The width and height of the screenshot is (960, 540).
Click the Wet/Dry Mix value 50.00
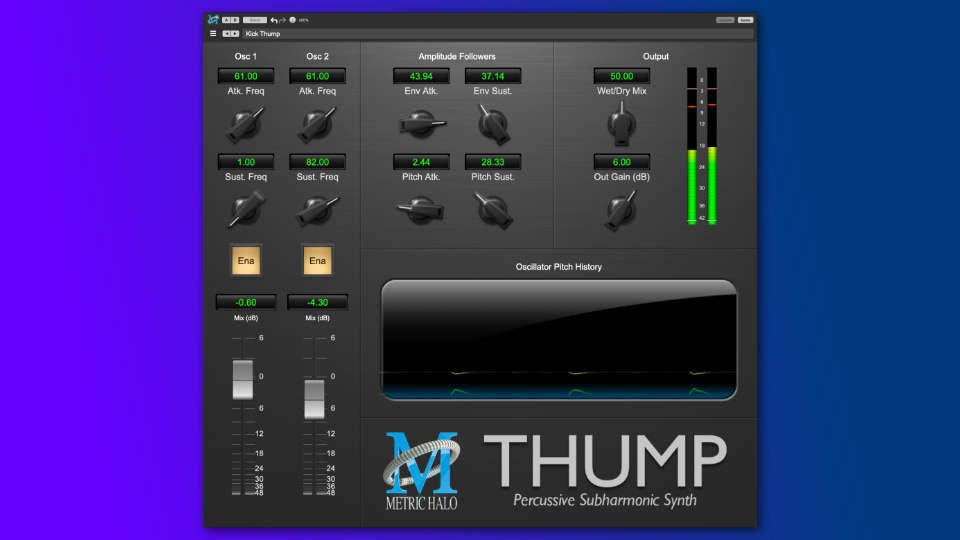tap(621, 76)
